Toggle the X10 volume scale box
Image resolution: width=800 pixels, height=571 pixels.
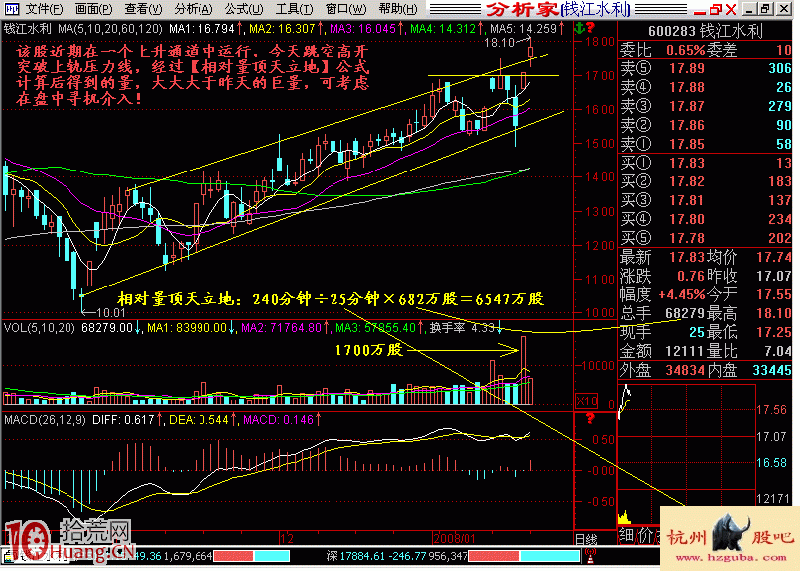point(586,401)
